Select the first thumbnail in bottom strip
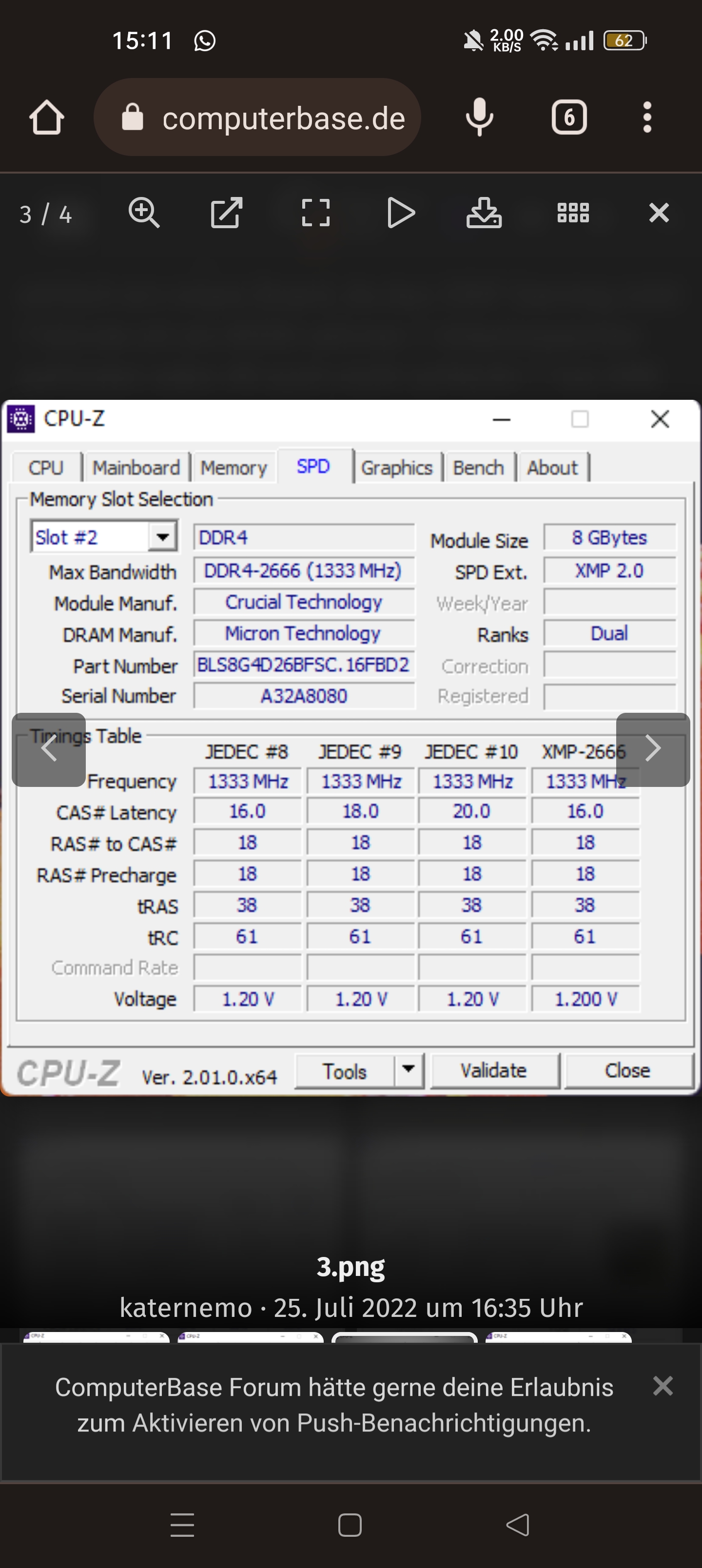The image size is (702, 1568). pyautogui.click(x=96, y=1337)
